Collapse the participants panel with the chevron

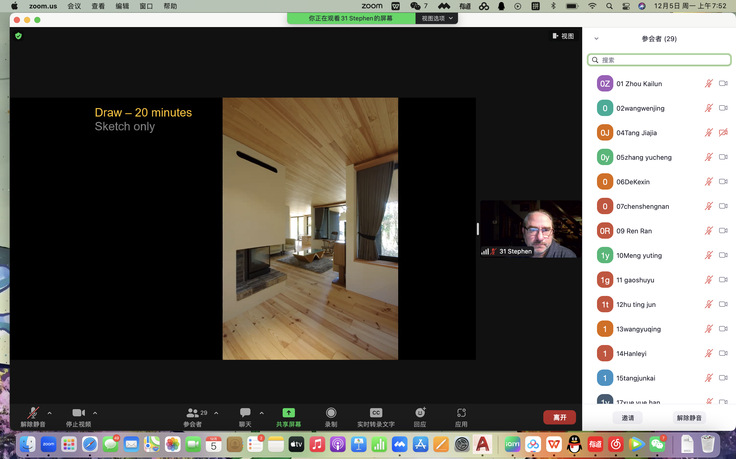coord(597,39)
